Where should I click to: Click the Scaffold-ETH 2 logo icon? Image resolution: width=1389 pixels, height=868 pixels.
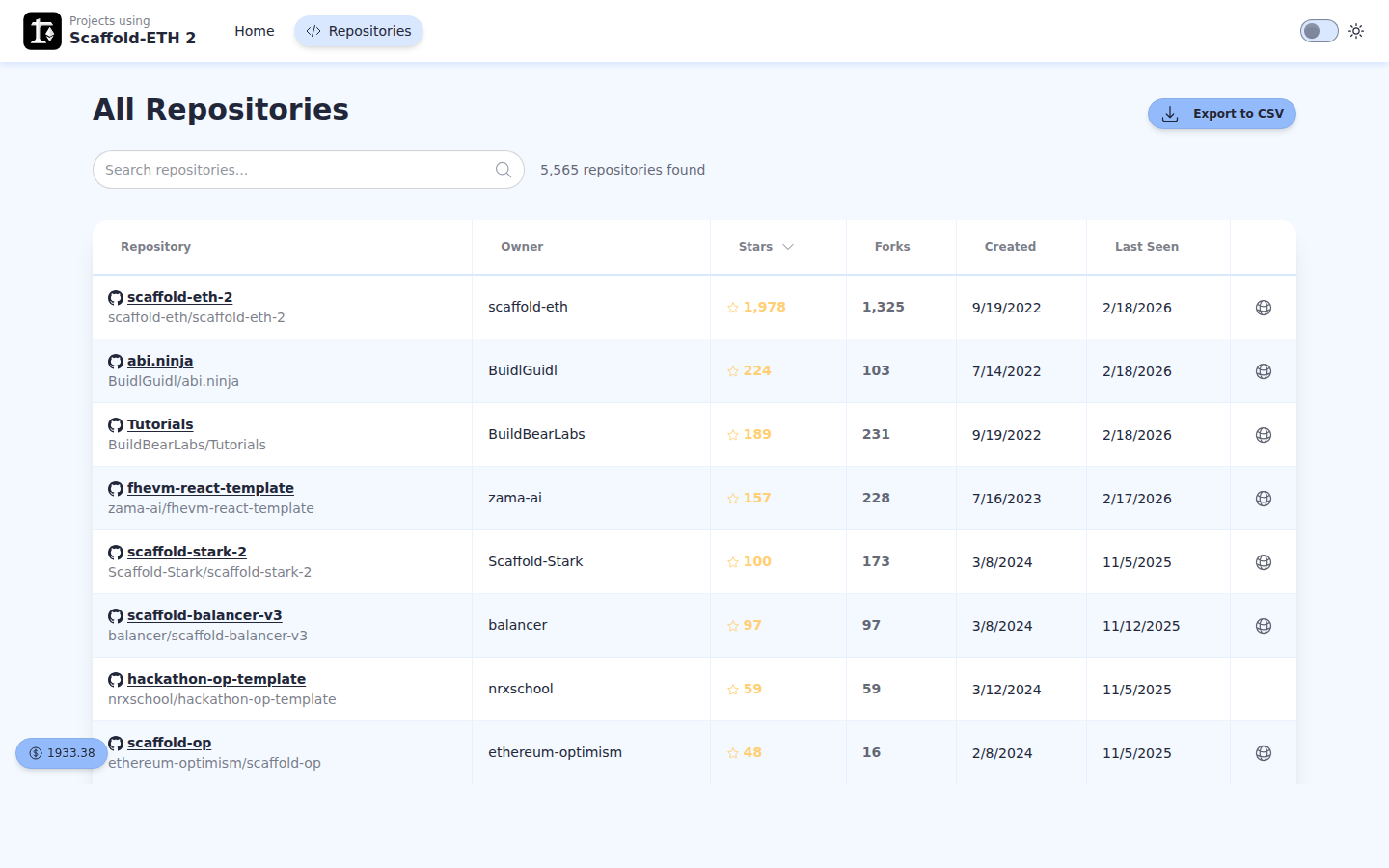pyautogui.click(x=42, y=31)
